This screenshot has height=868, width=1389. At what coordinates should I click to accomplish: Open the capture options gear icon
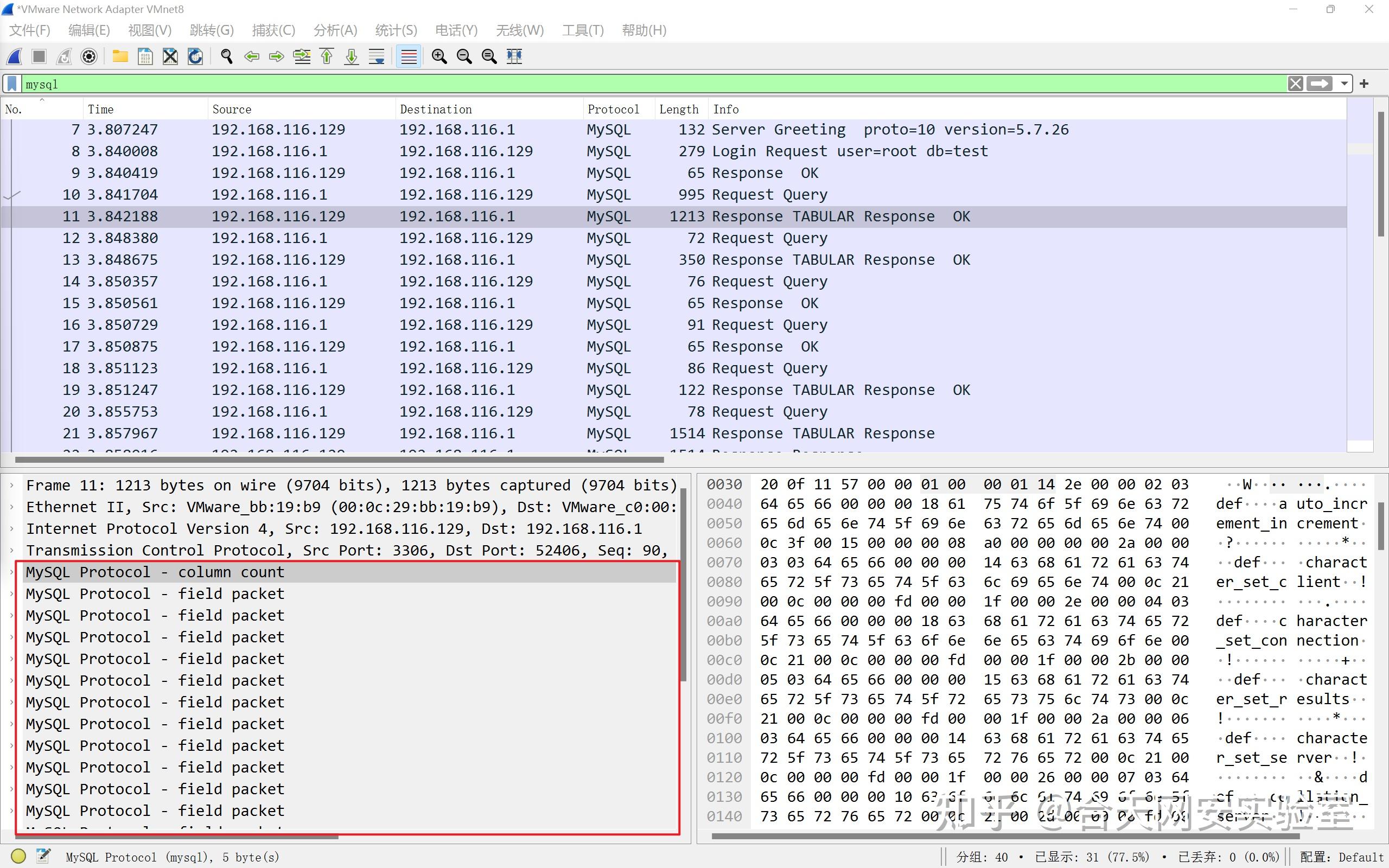pos(88,56)
